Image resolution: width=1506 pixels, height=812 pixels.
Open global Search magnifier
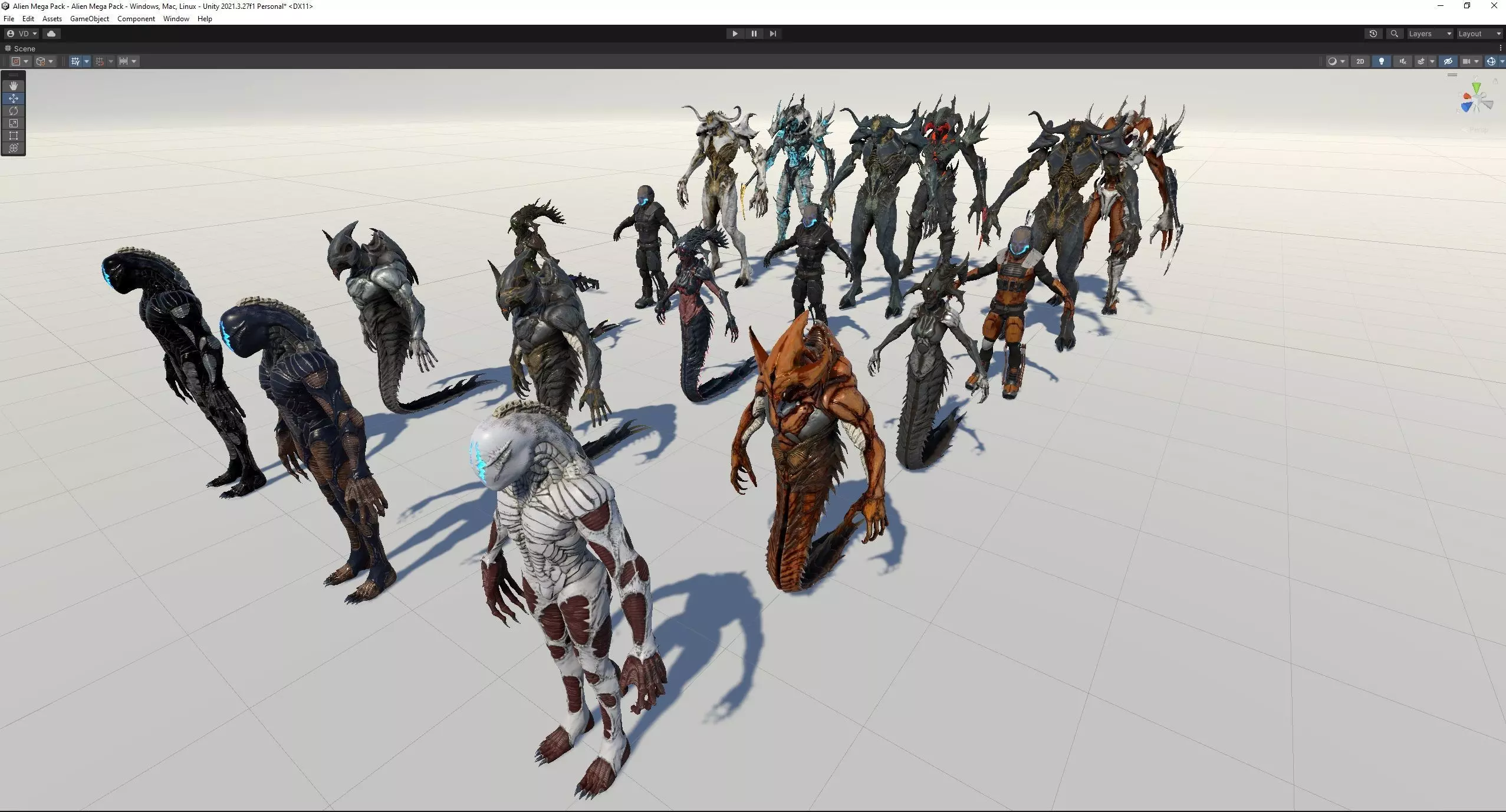pyautogui.click(x=1394, y=34)
